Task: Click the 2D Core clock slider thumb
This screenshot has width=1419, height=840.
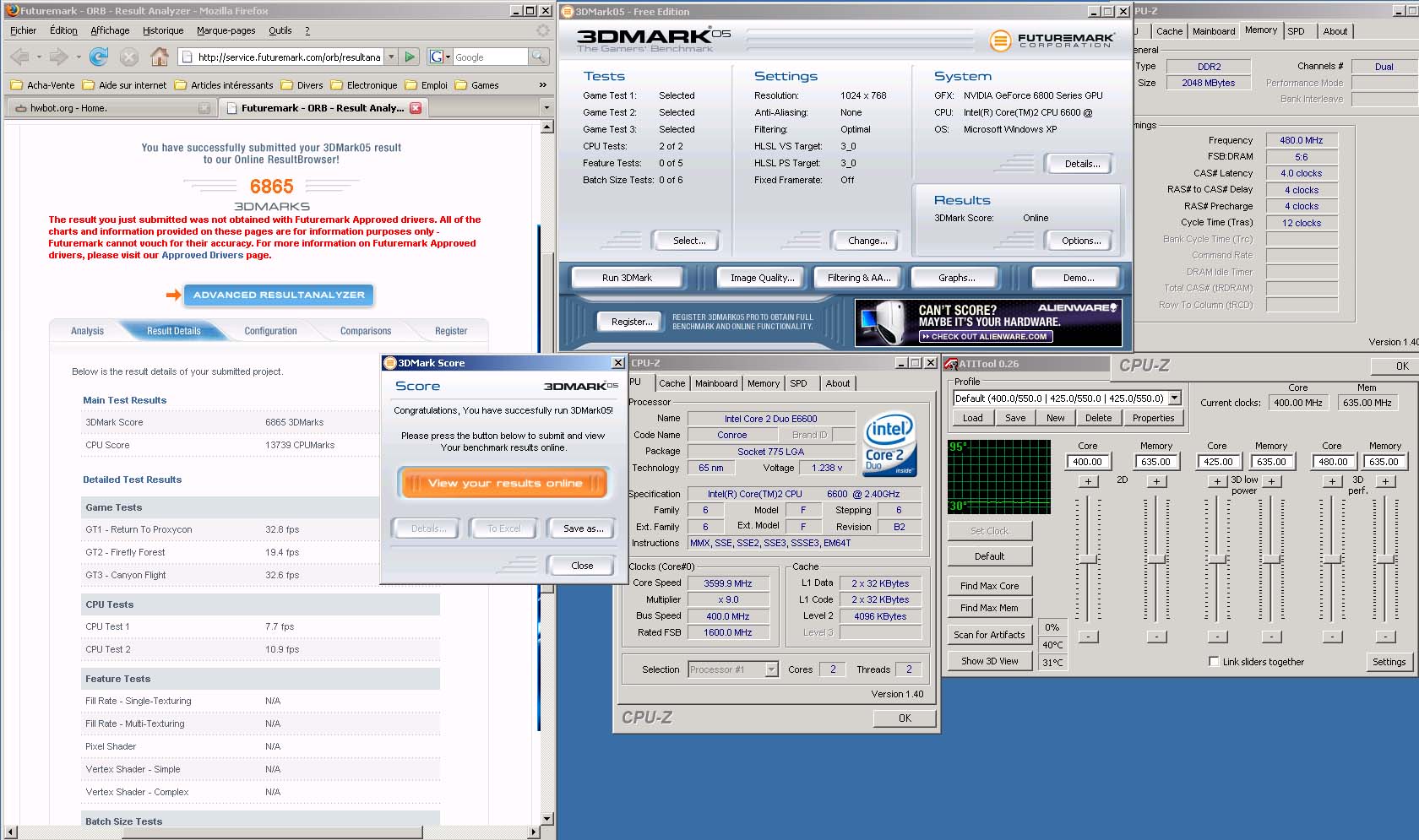Action: tap(1088, 560)
